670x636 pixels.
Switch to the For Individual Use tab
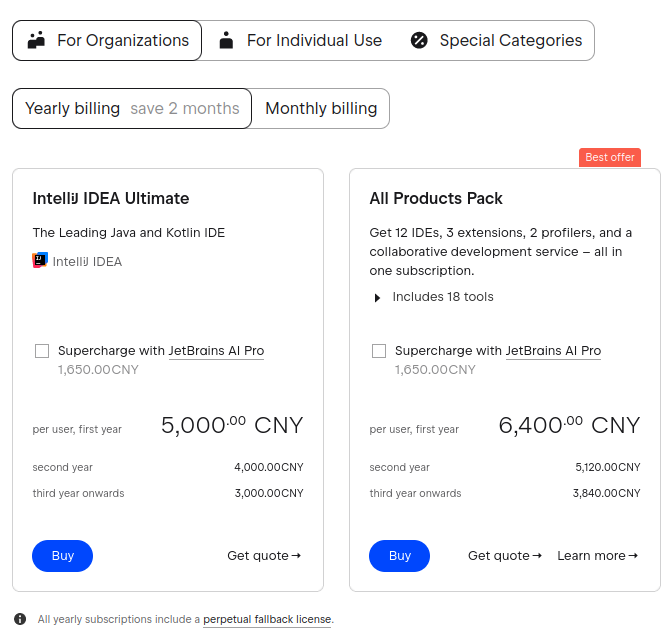tap(300, 41)
